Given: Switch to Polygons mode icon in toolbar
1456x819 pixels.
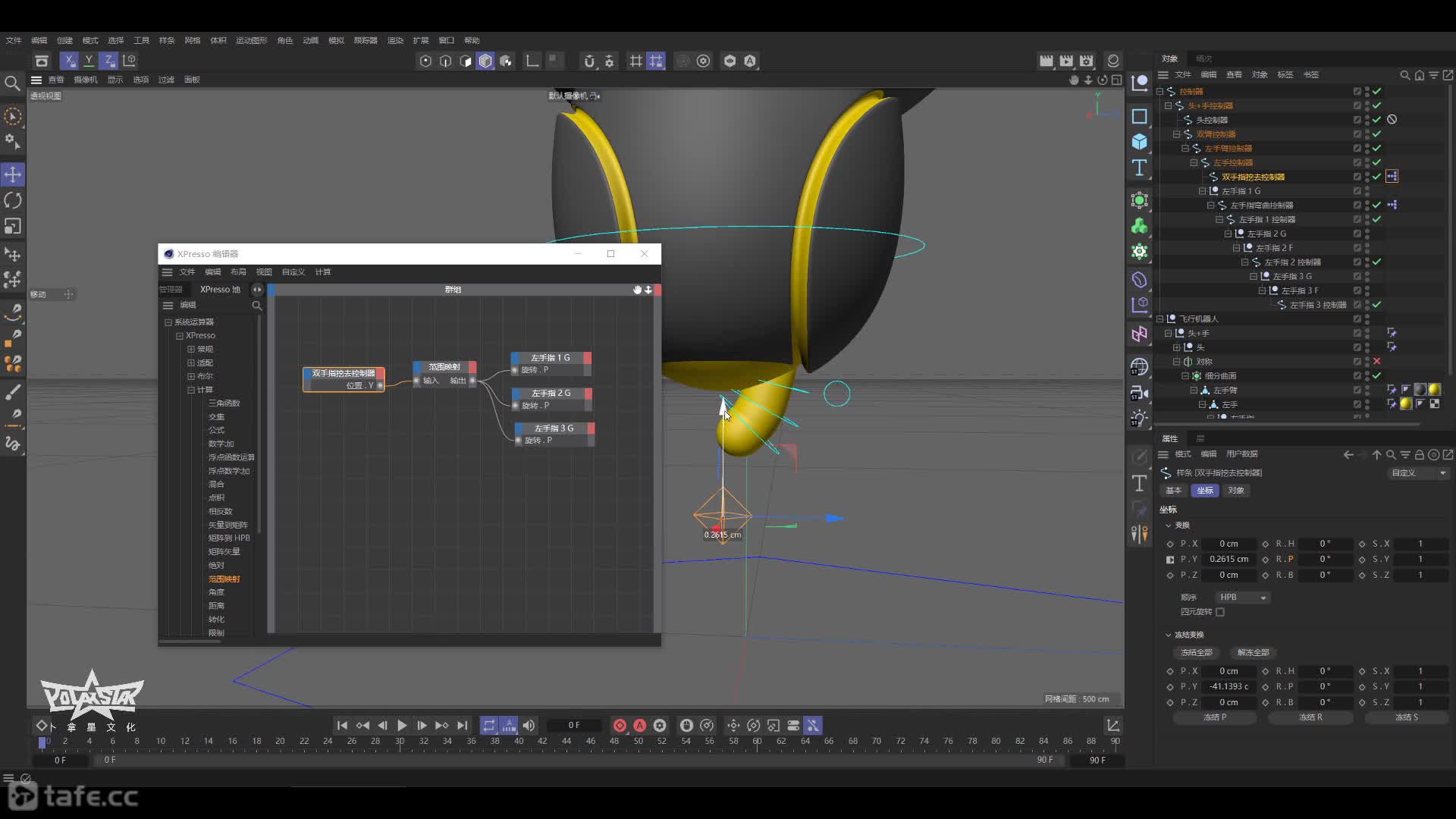Looking at the screenshot, I should [x=466, y=61].
